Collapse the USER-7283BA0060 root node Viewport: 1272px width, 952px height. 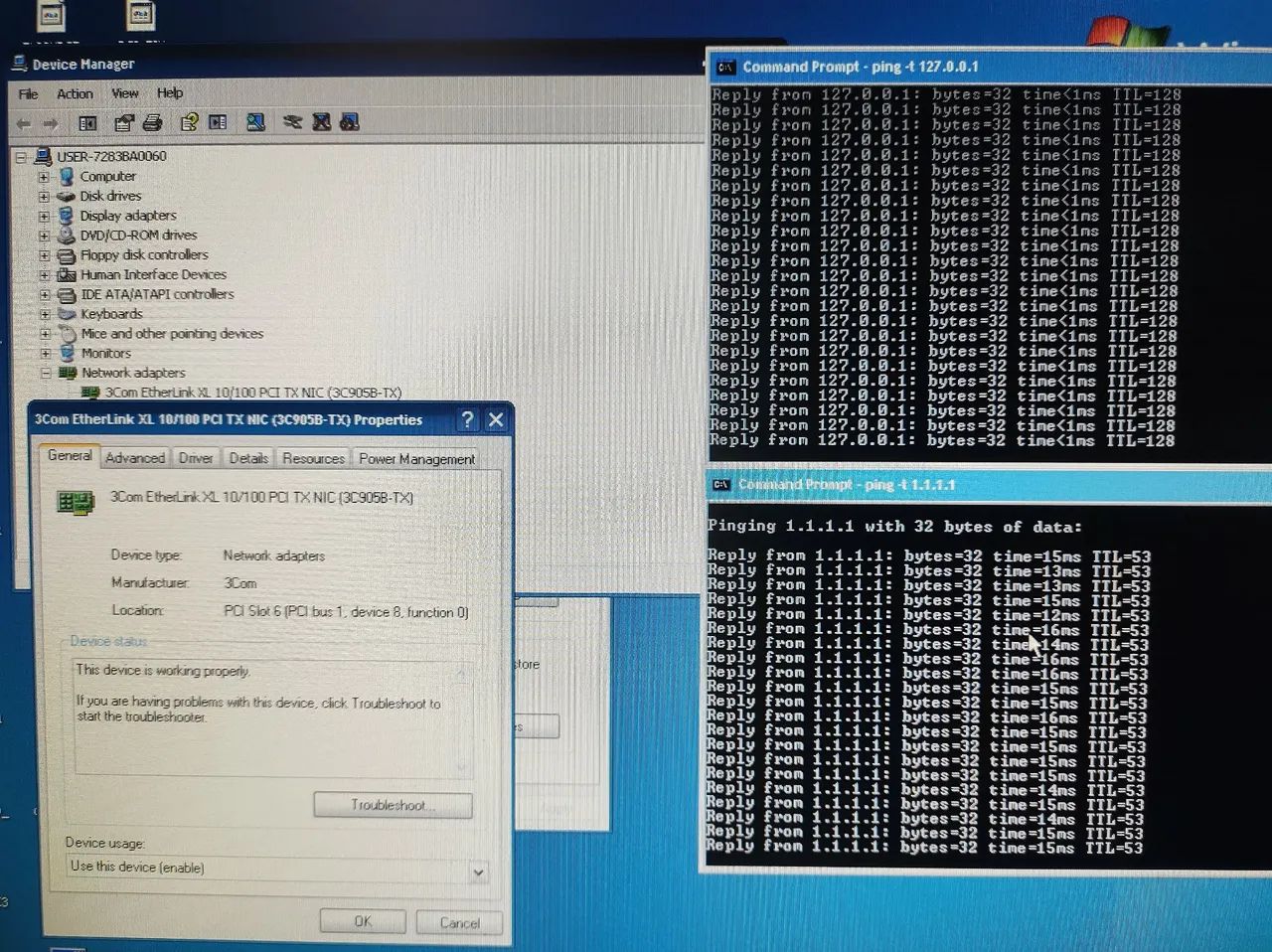(x=21, y=157)
